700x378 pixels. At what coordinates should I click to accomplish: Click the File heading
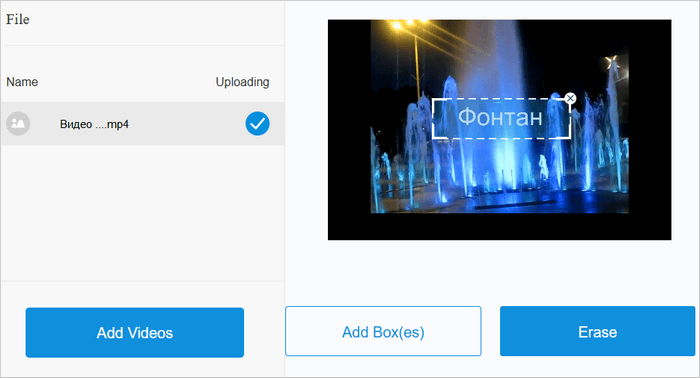pyautogui.click(x=18, y=19)
